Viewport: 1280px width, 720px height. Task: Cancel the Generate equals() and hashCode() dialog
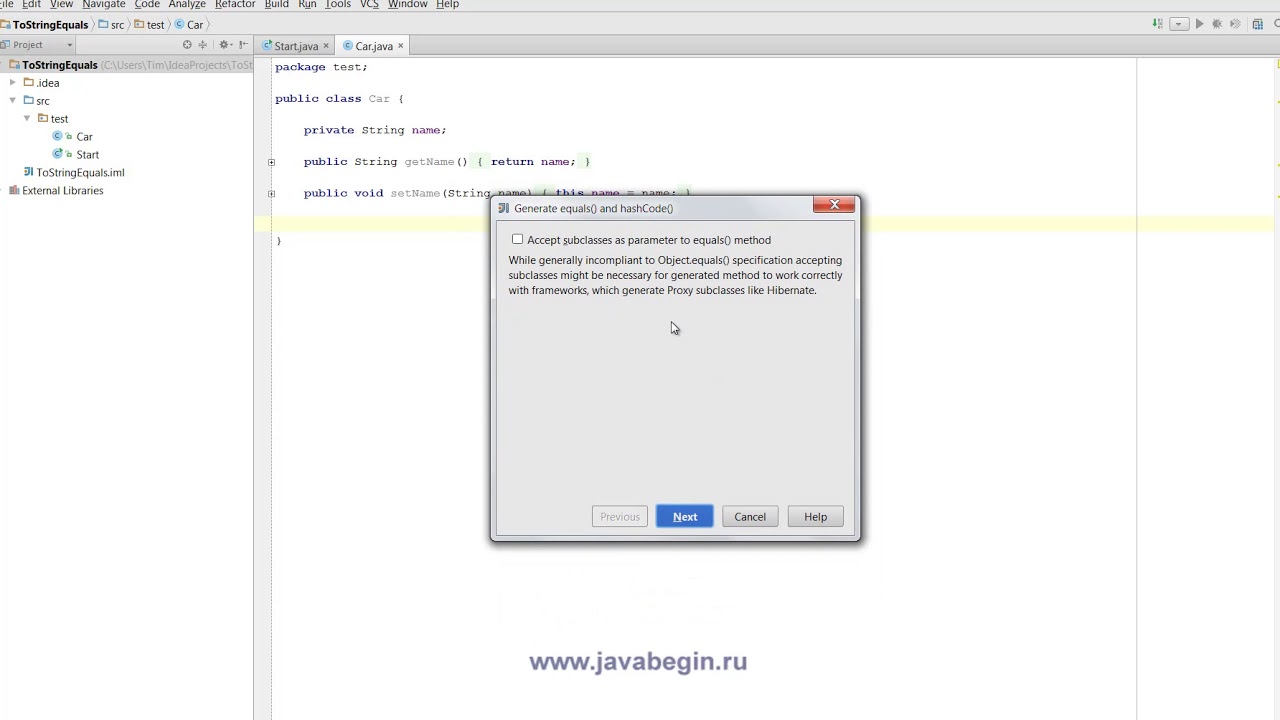coord(750,517)
